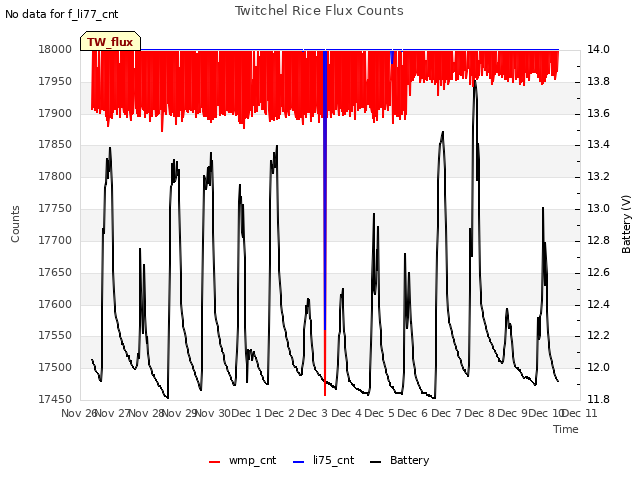
Task: Click the blue li75_cnt legend swatch
Action: pyautogui.click(x=299, y=462)
